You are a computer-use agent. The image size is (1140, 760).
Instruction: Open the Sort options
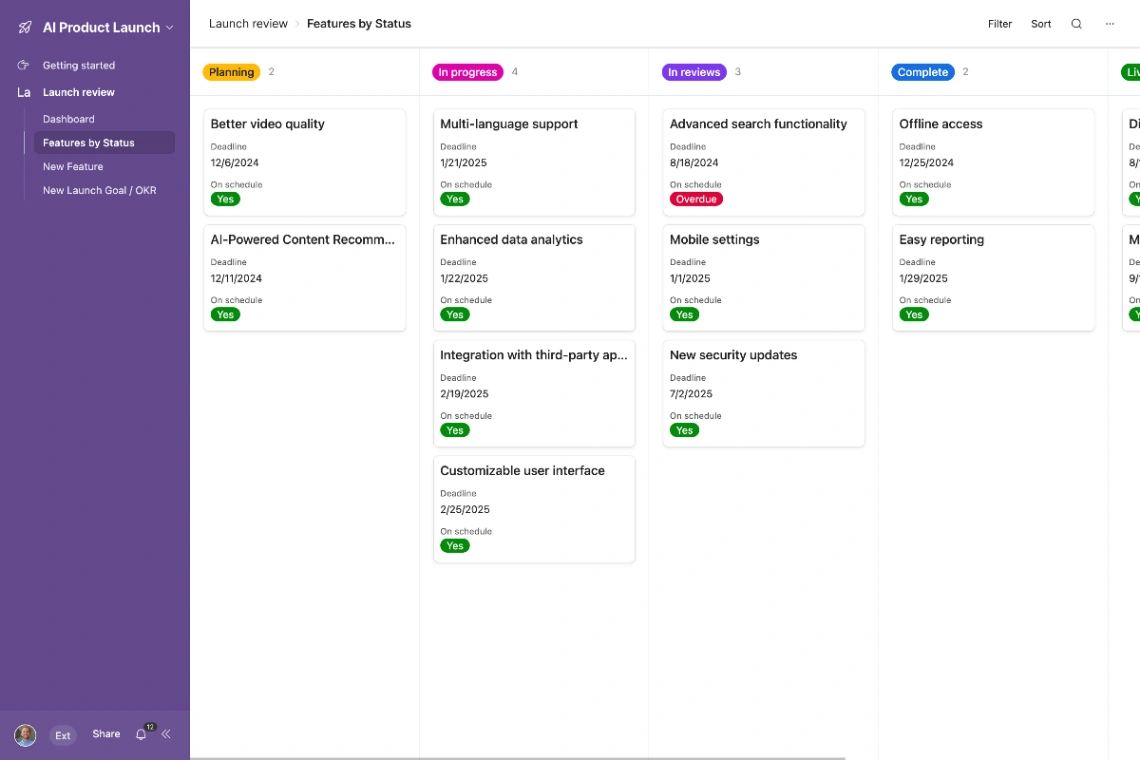click(1040, 23)
